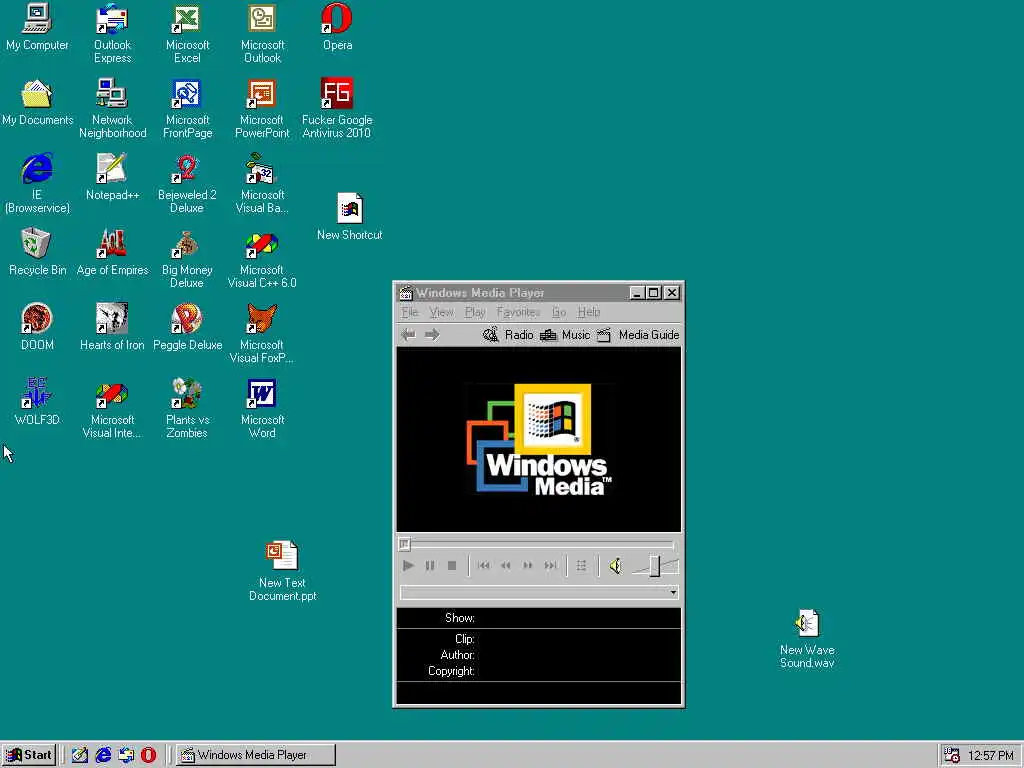Click the Stop button in Media Player
Screen dimensions: 1024x768
coord(452,566)
